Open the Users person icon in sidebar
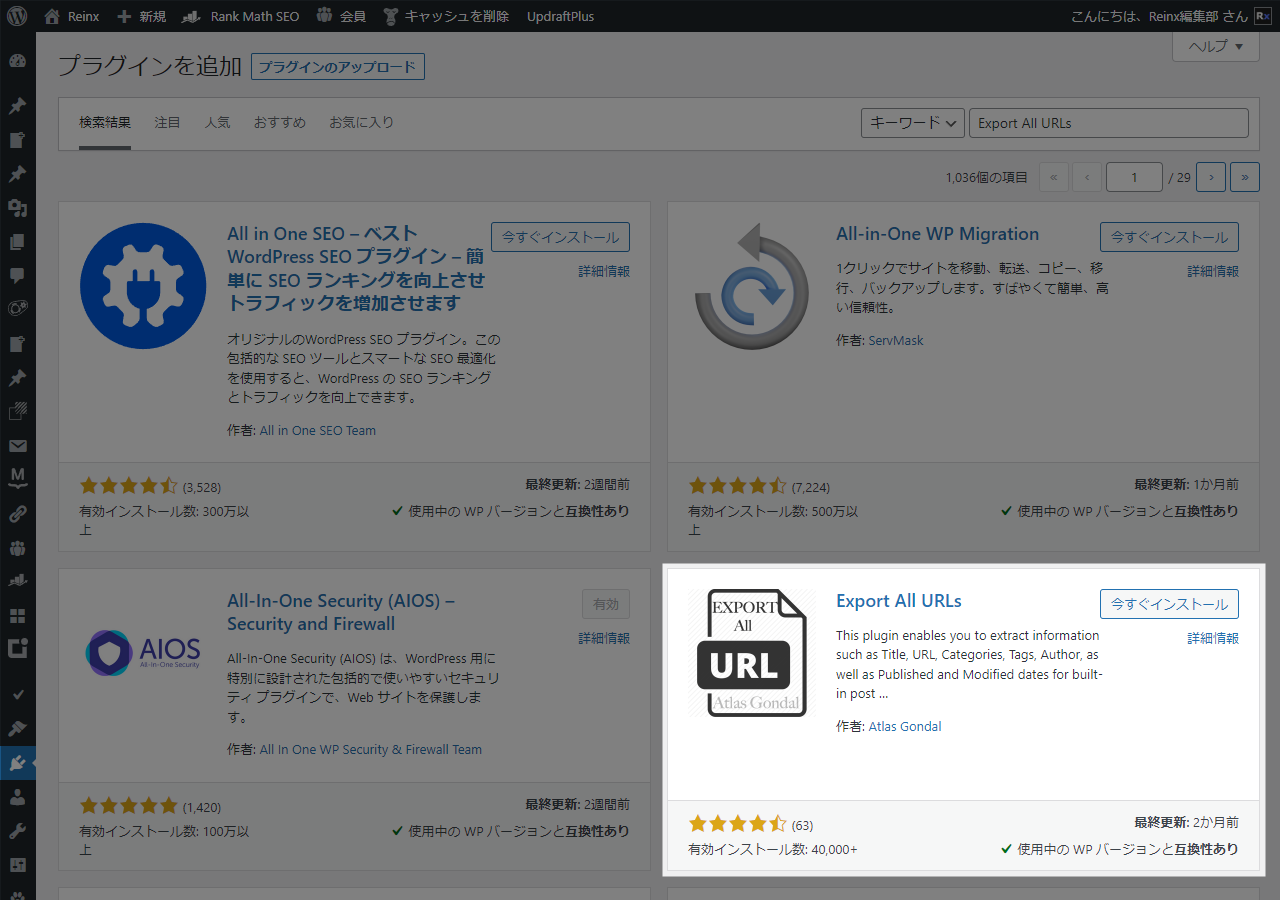 click(x=17, y=798)
